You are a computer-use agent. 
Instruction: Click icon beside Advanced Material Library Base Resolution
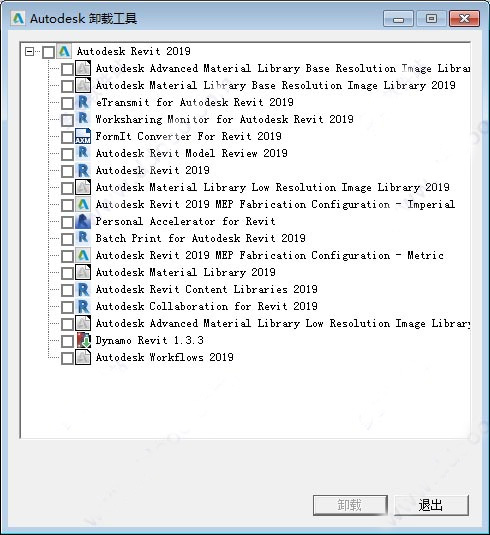coord(83,69)
